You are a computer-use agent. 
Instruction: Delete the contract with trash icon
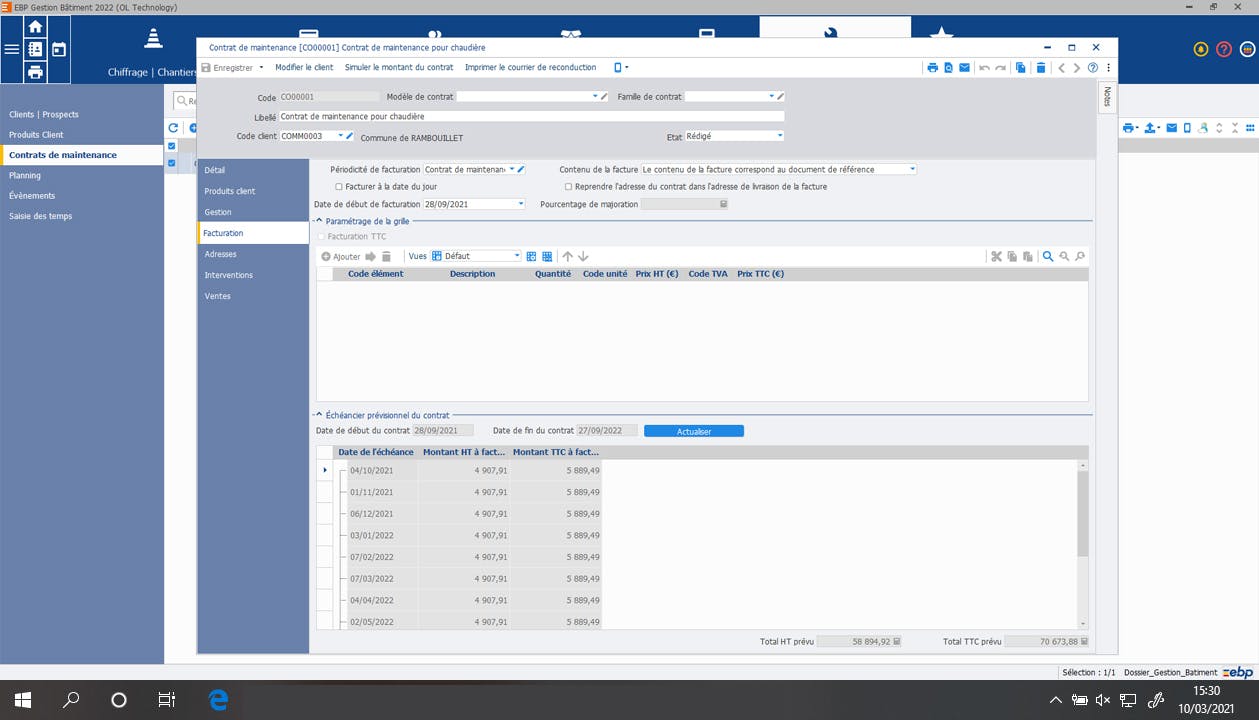tap(1041, 68)
